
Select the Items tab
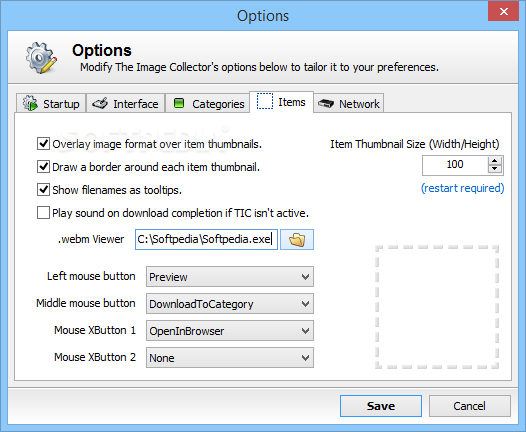pos(281,102)
